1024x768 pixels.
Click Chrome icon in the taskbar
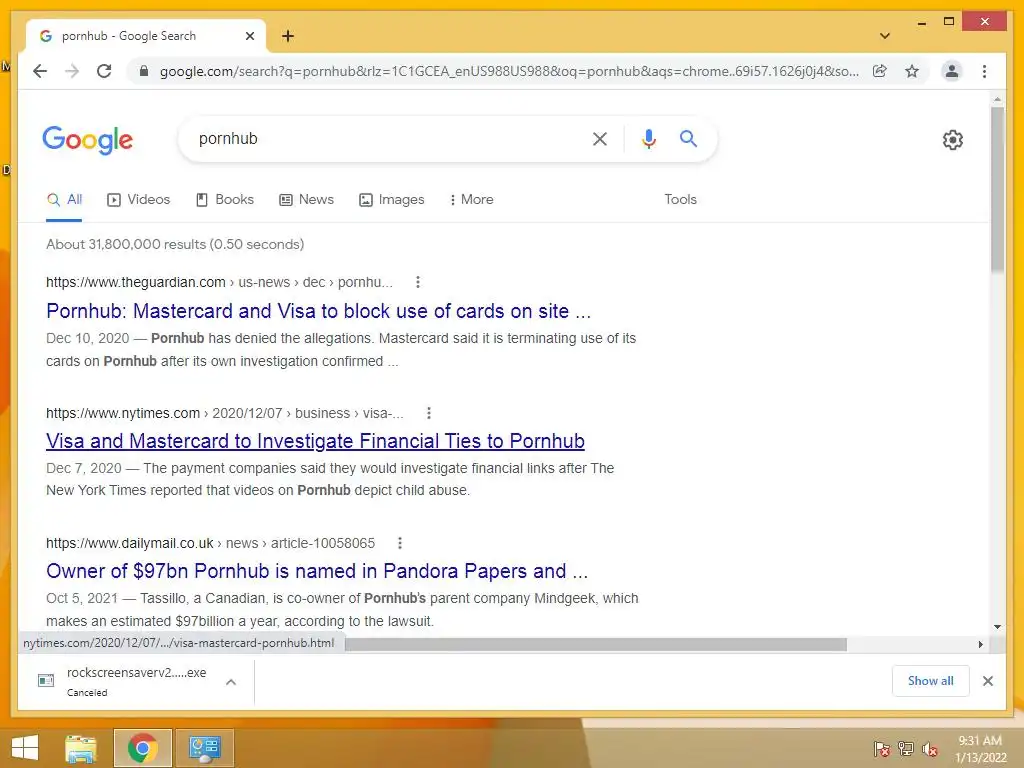[142, 748]
